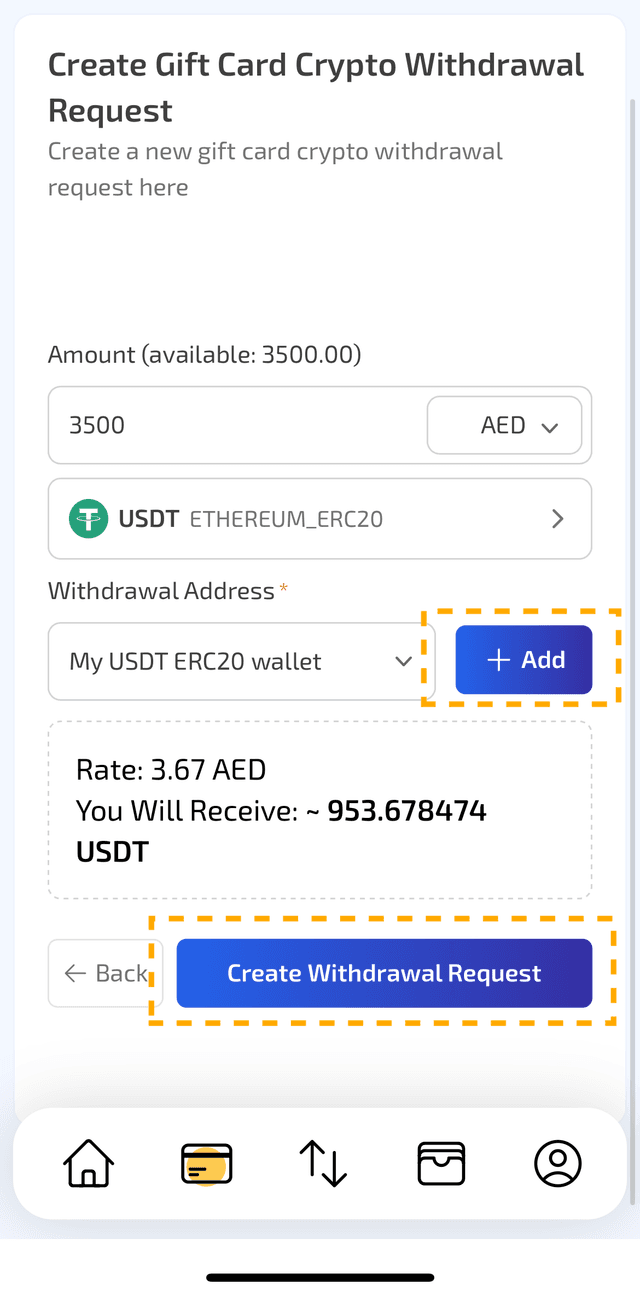Switch to the gift cards section in bottom bar
The height and width of the screenshot is (1295, 640).
pyautogui.click(x=206, y=1163)
